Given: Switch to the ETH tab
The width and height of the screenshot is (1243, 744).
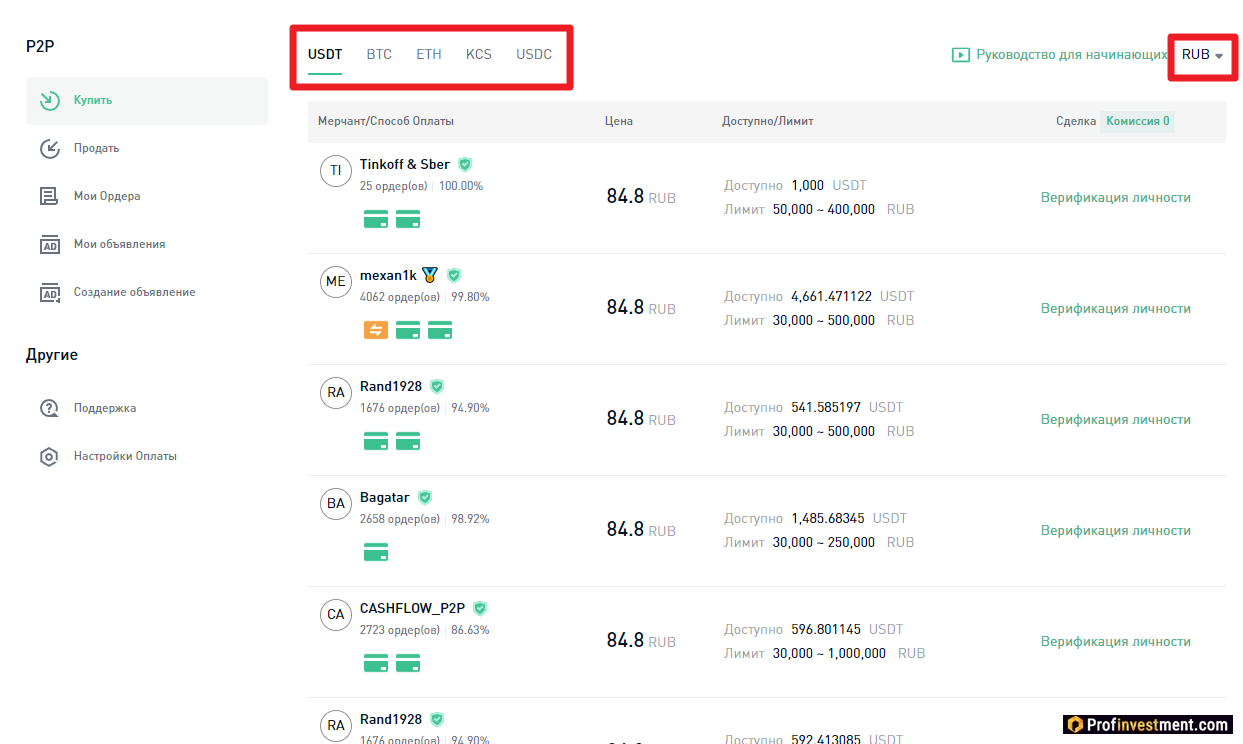Looking at the screenshot, I should click(x=429, y=54).
